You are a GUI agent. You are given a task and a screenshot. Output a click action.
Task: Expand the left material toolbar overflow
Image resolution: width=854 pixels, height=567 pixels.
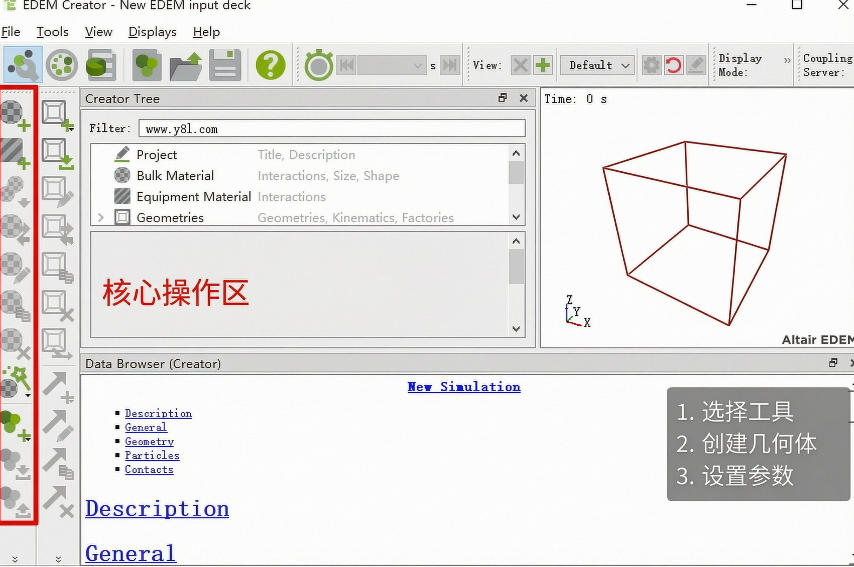tap(15, 559)
